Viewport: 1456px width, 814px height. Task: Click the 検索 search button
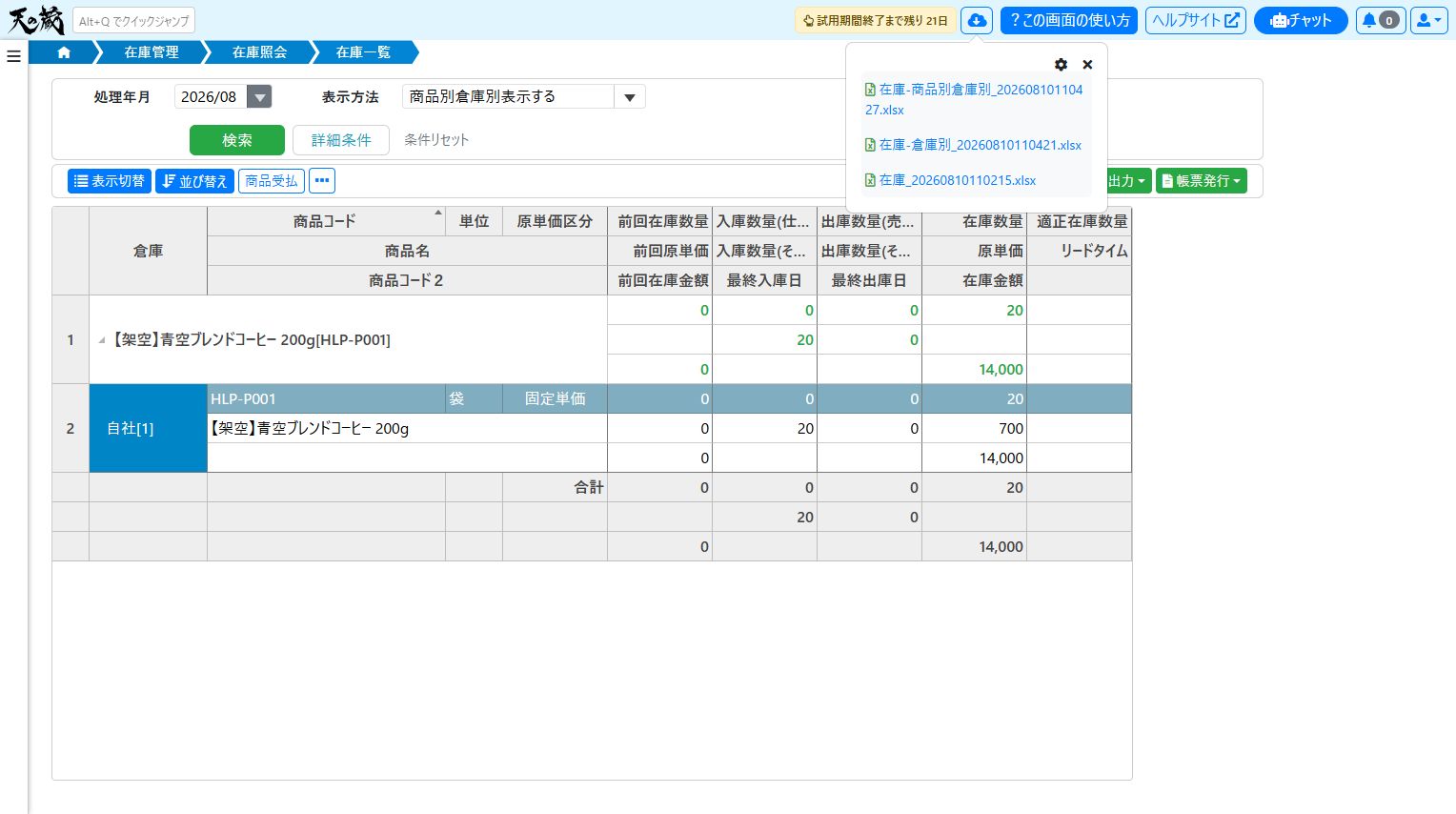tap(237, 140)
